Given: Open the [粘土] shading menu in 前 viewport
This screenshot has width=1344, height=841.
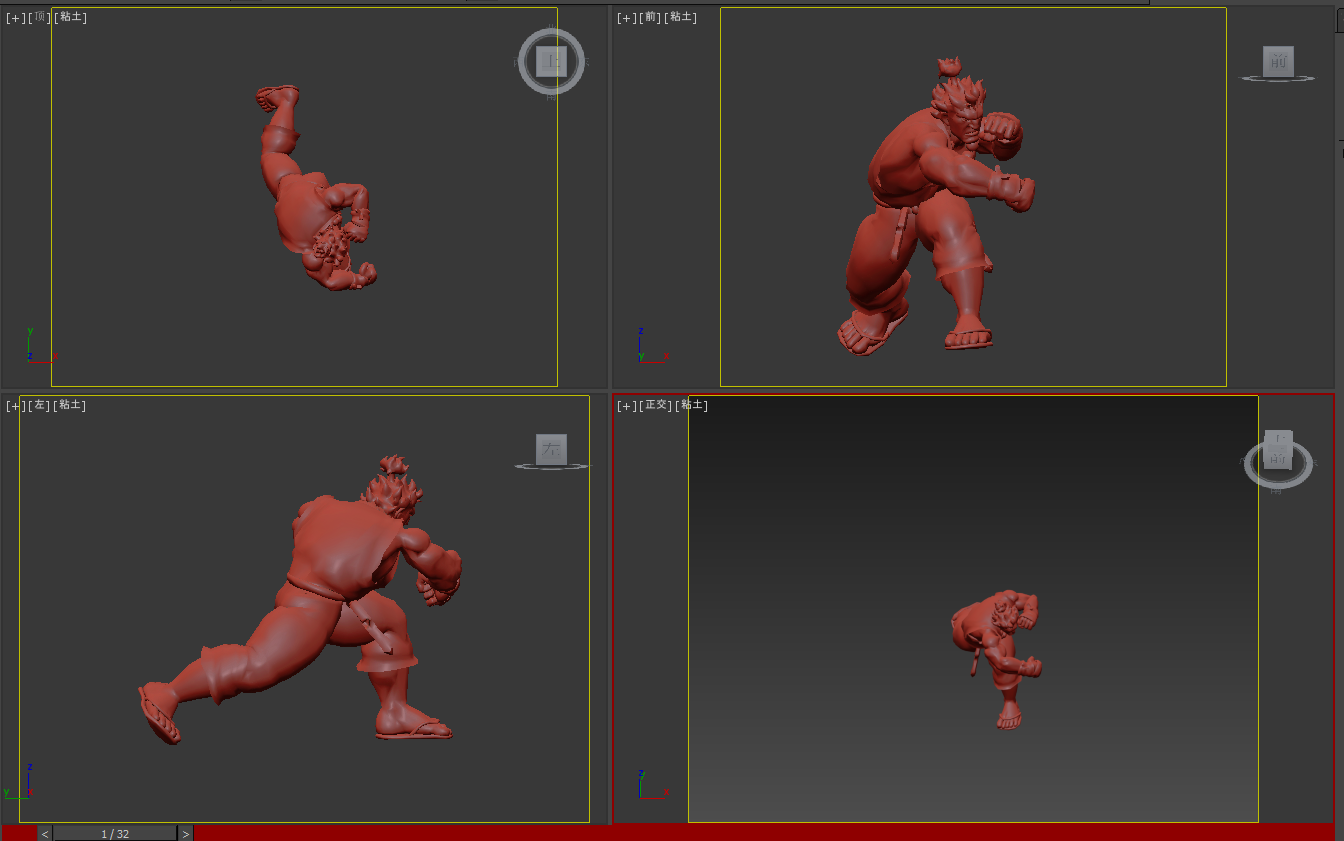Looking at the screenshot, I should click(x=682, y=17).
